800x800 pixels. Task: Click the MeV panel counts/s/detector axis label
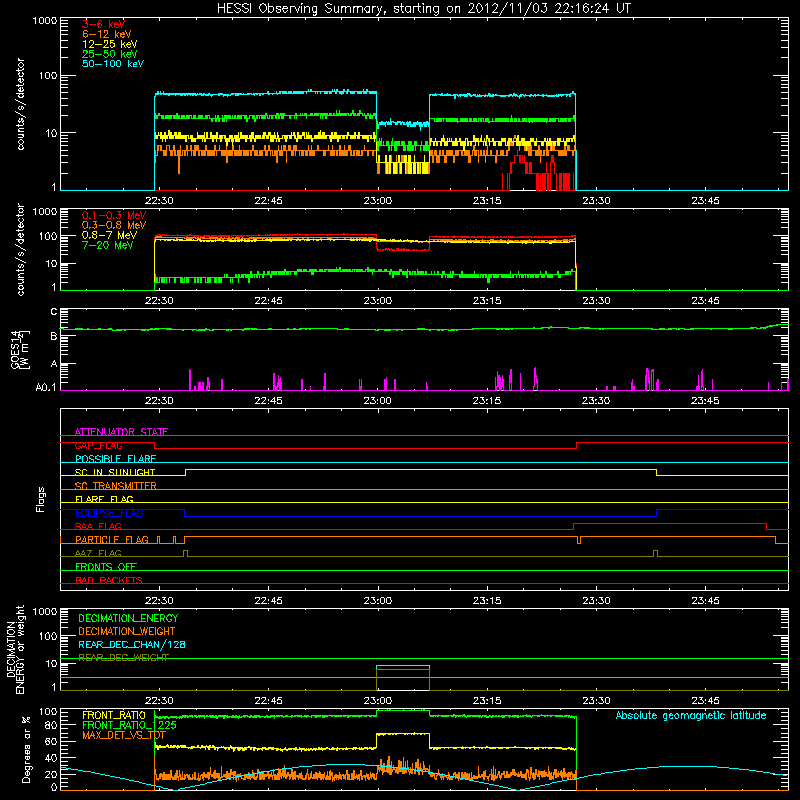(20, 249)
